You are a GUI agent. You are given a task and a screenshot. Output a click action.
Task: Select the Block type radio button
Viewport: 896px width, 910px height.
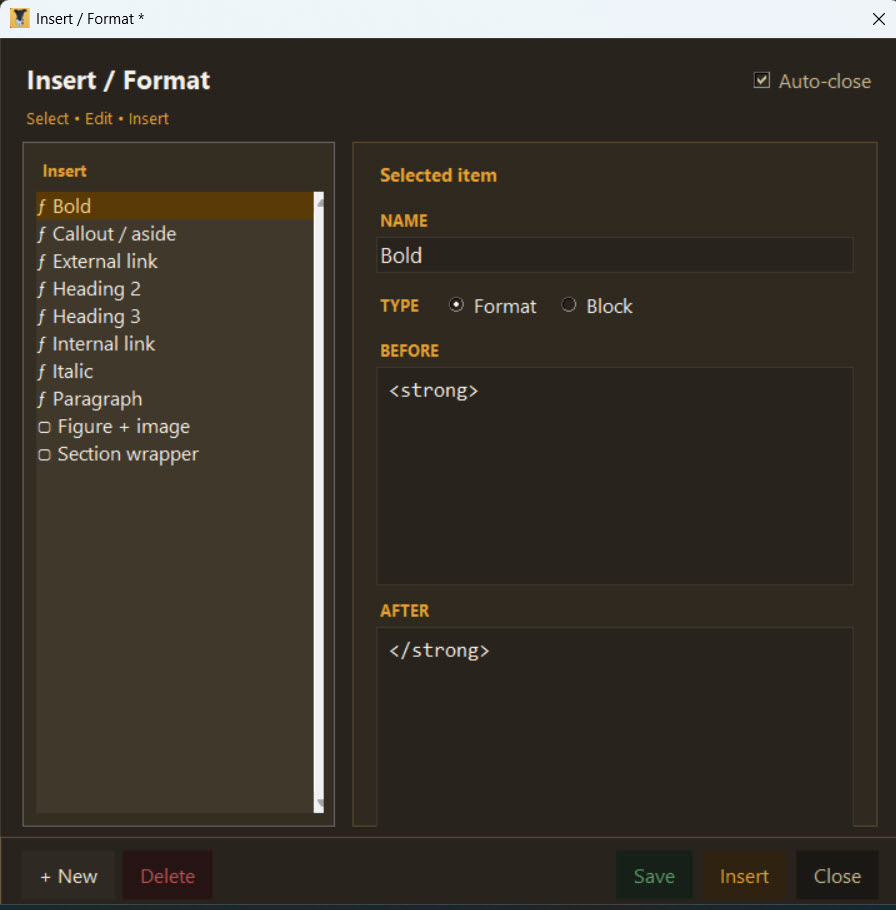[x=569, y=305]
